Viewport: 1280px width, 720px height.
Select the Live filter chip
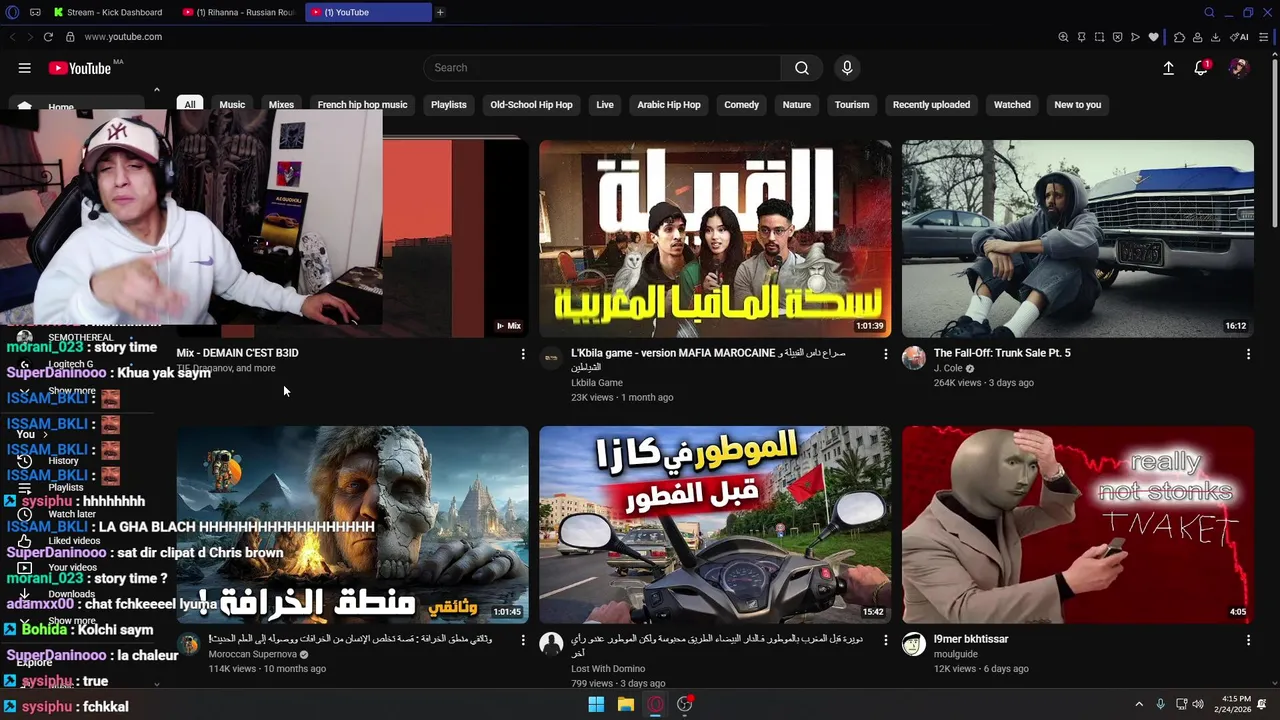(x=605, y=104)
